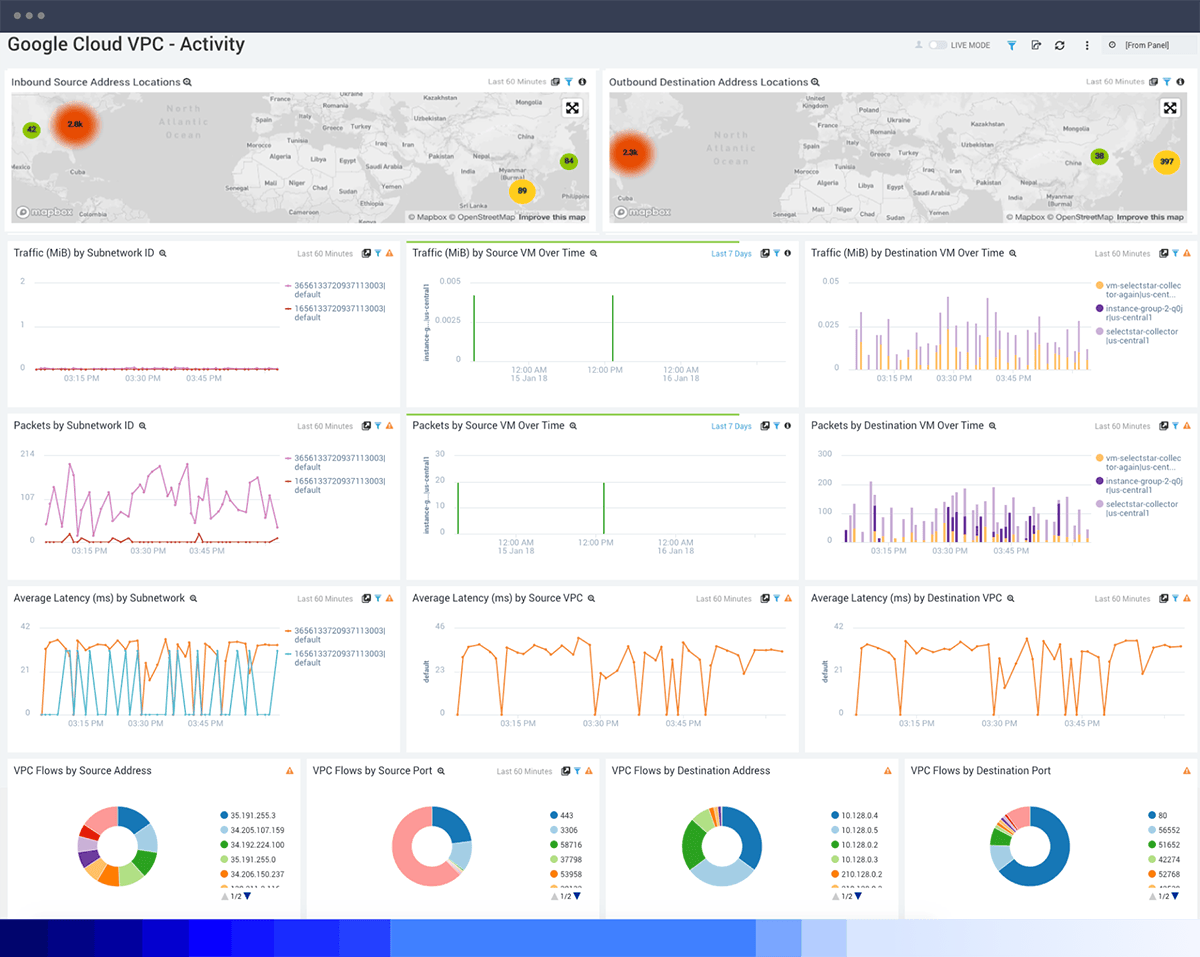This screenshot has height=957, width=1200.
Task: Refresh the dashboard with the refresh icon
Action: (x=1059, y=45)
